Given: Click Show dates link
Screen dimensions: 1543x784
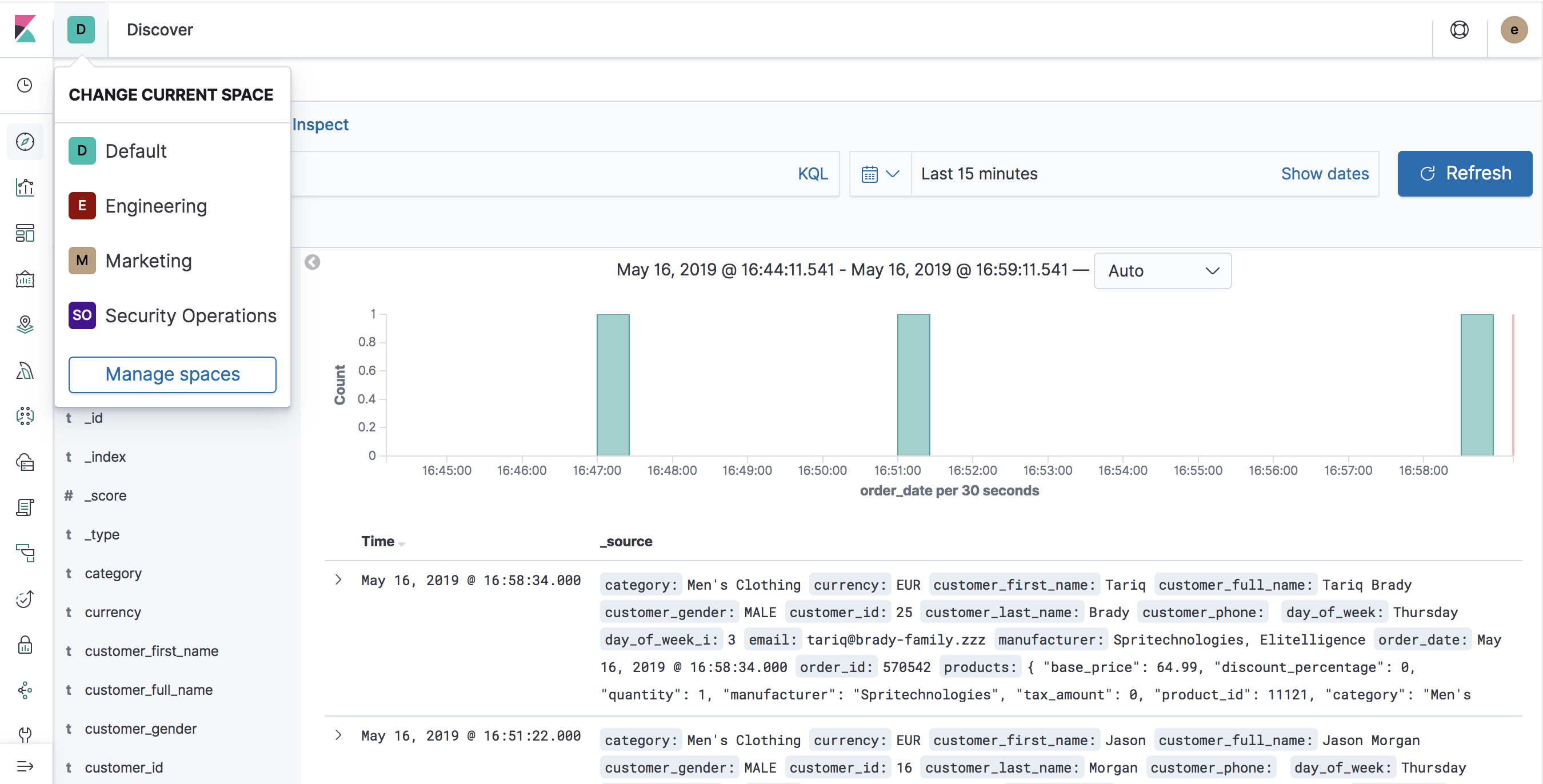Looking at the screenshot, I should pyautogui.click(x=1324, y=173).
